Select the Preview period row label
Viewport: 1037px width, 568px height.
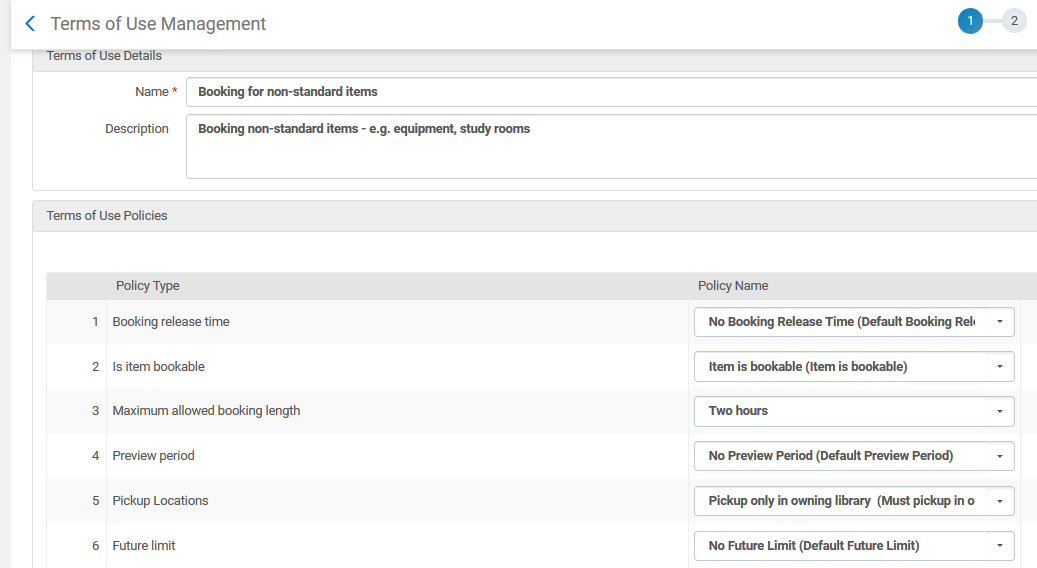(153, 456)
